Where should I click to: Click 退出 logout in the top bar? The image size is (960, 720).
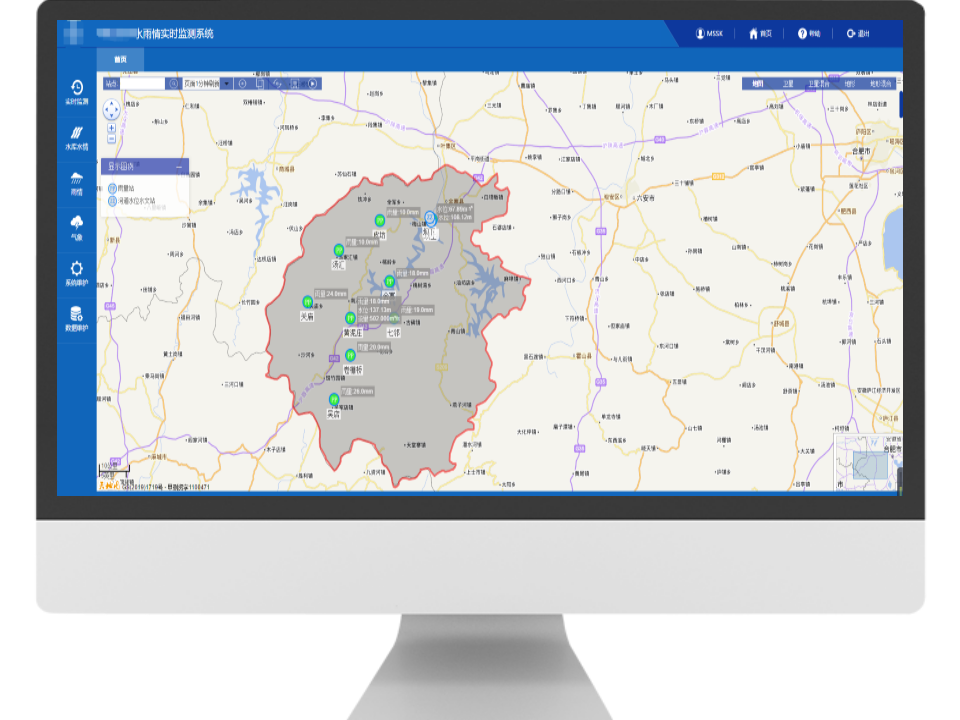[x=857, y=34]
